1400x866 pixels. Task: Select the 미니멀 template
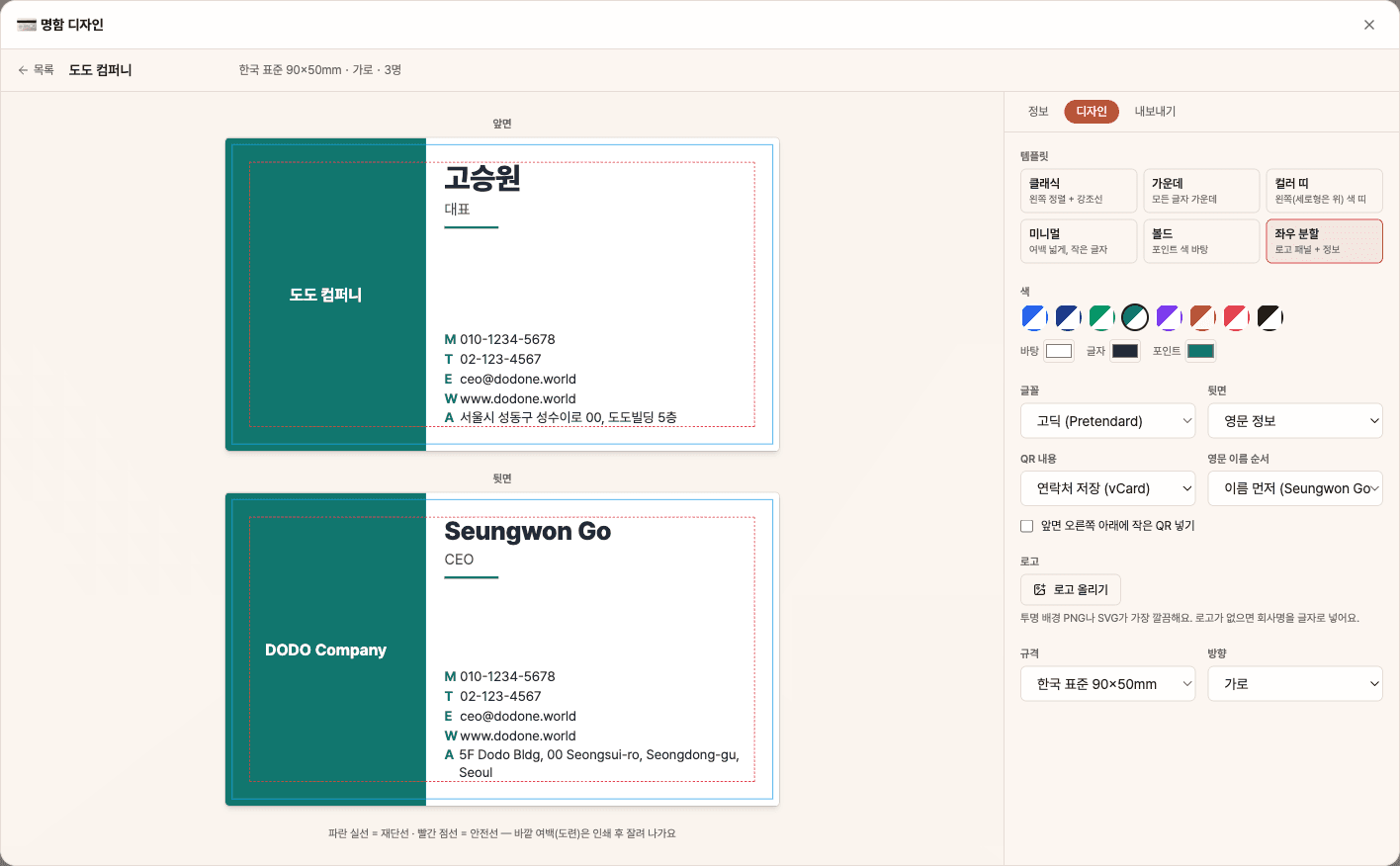pyautogui.click(x=1079, y=241)
